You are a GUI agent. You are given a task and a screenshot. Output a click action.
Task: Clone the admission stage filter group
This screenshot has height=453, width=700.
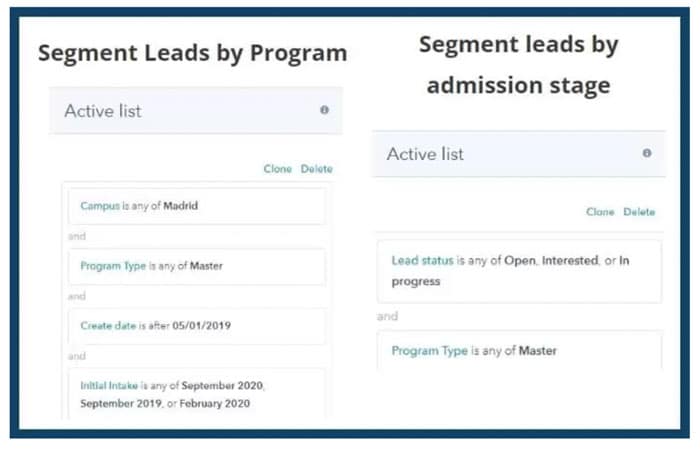click(x=600, y=212)
